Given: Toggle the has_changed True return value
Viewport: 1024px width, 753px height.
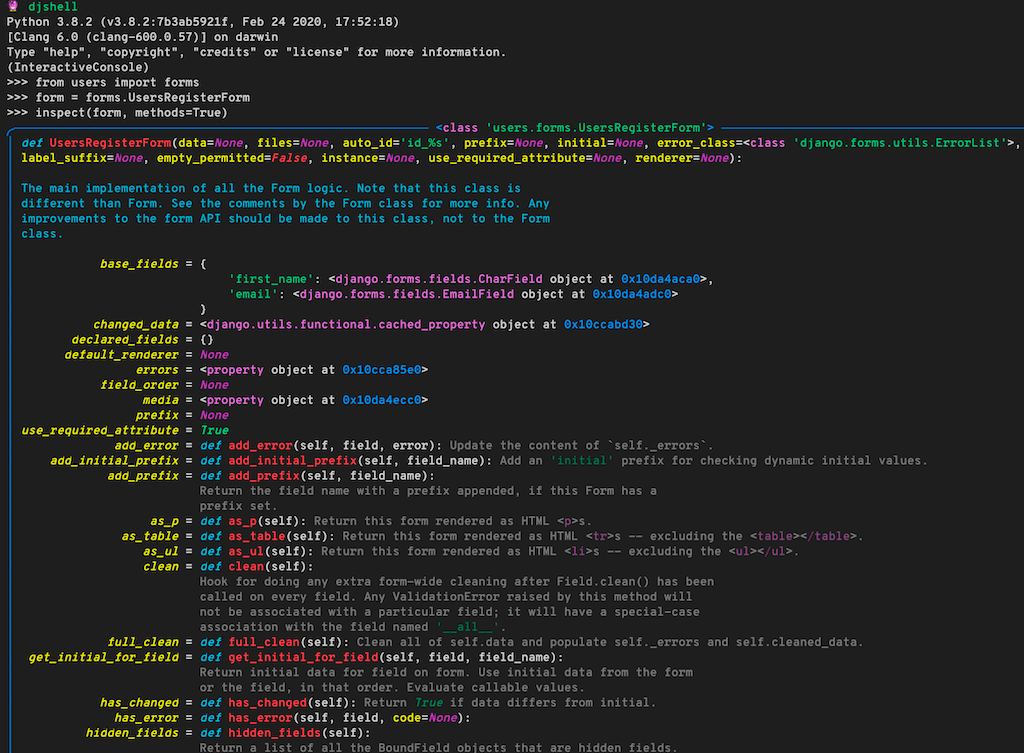Looking at the screenshot, I should [430, 702].
